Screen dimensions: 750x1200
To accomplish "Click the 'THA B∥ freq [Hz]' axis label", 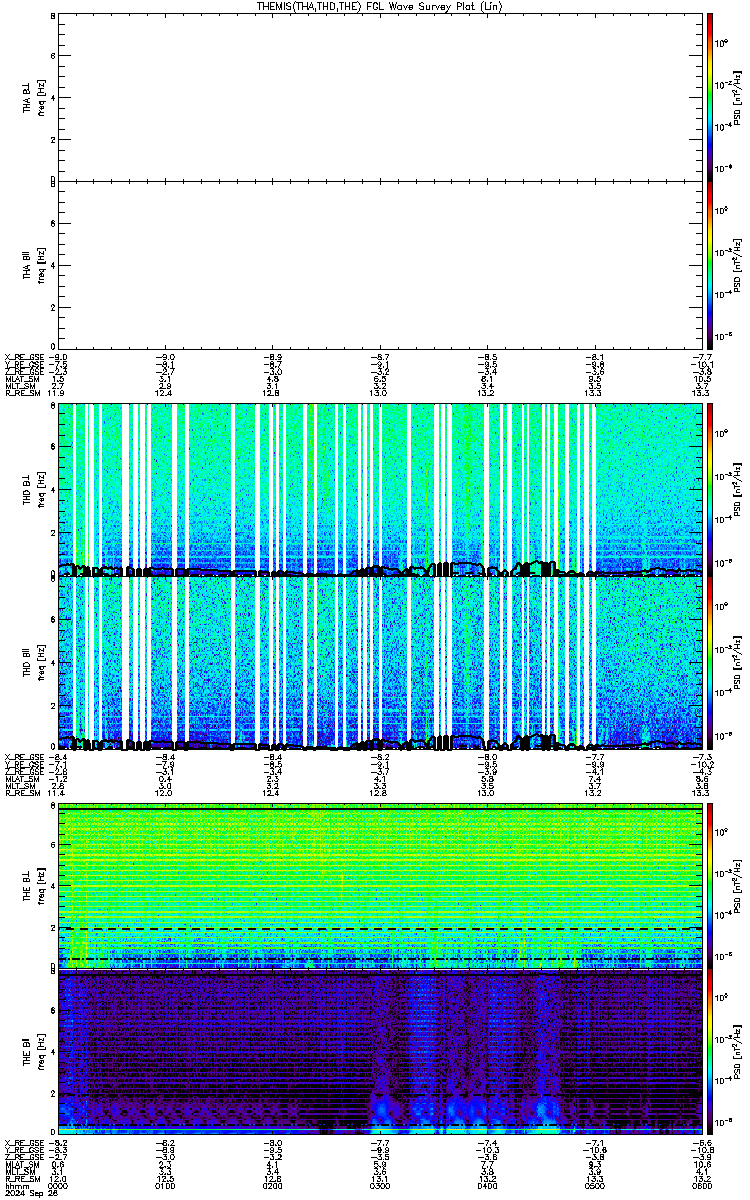I will pos(34,264).
